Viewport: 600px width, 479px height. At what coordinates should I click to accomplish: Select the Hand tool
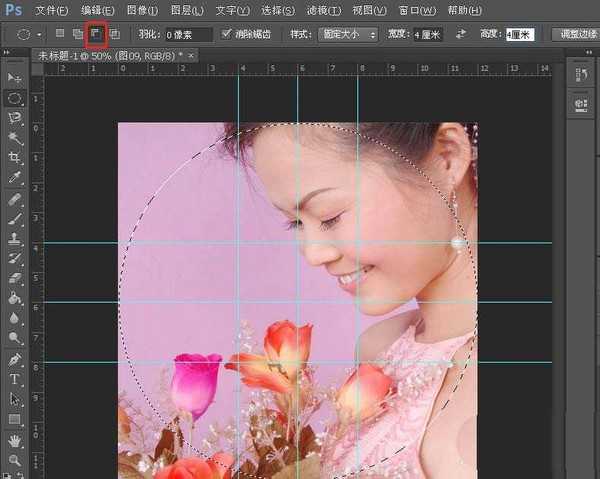pyautogui.click(x=15, y=440)
